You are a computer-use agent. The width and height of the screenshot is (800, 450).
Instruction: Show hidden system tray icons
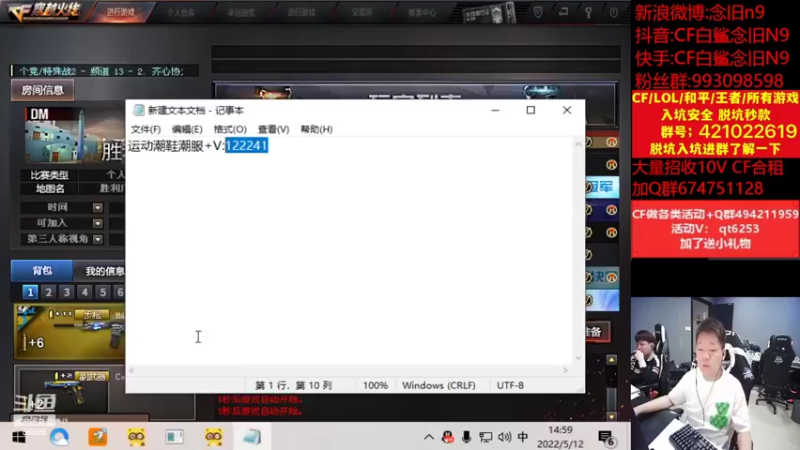tap(429, 437)
